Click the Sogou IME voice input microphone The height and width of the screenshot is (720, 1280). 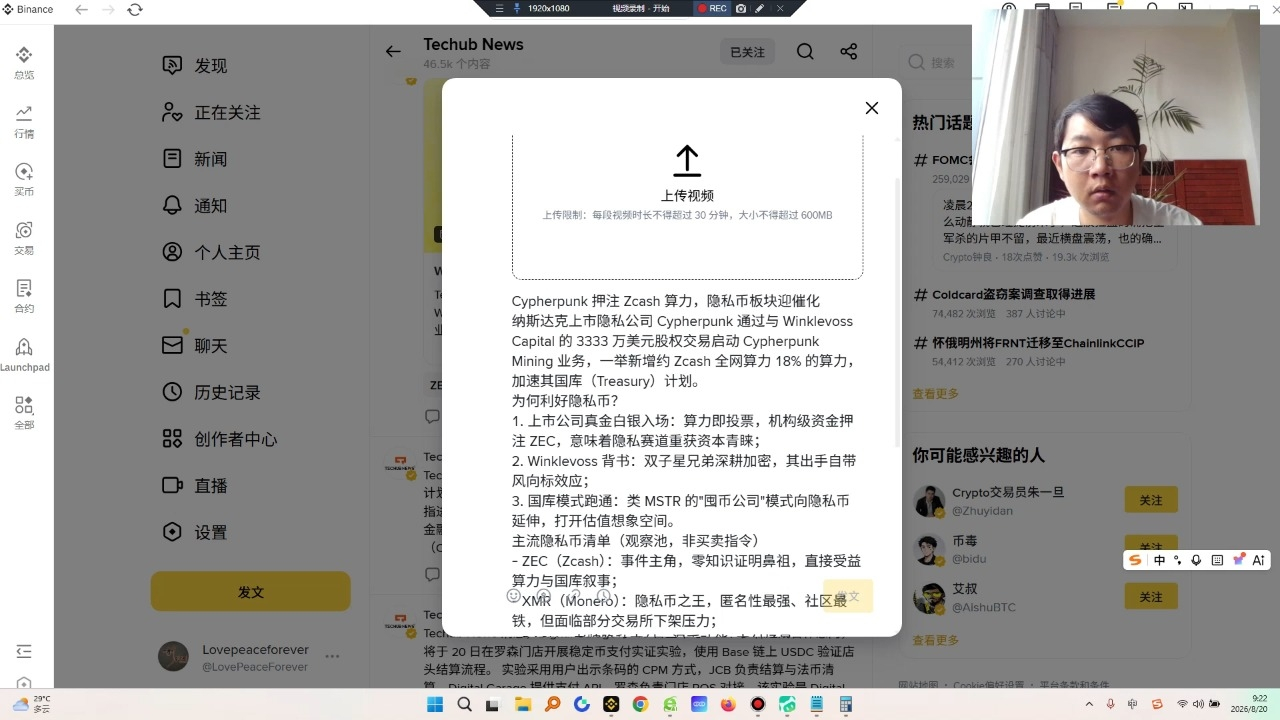click(x=1196, y=561)
